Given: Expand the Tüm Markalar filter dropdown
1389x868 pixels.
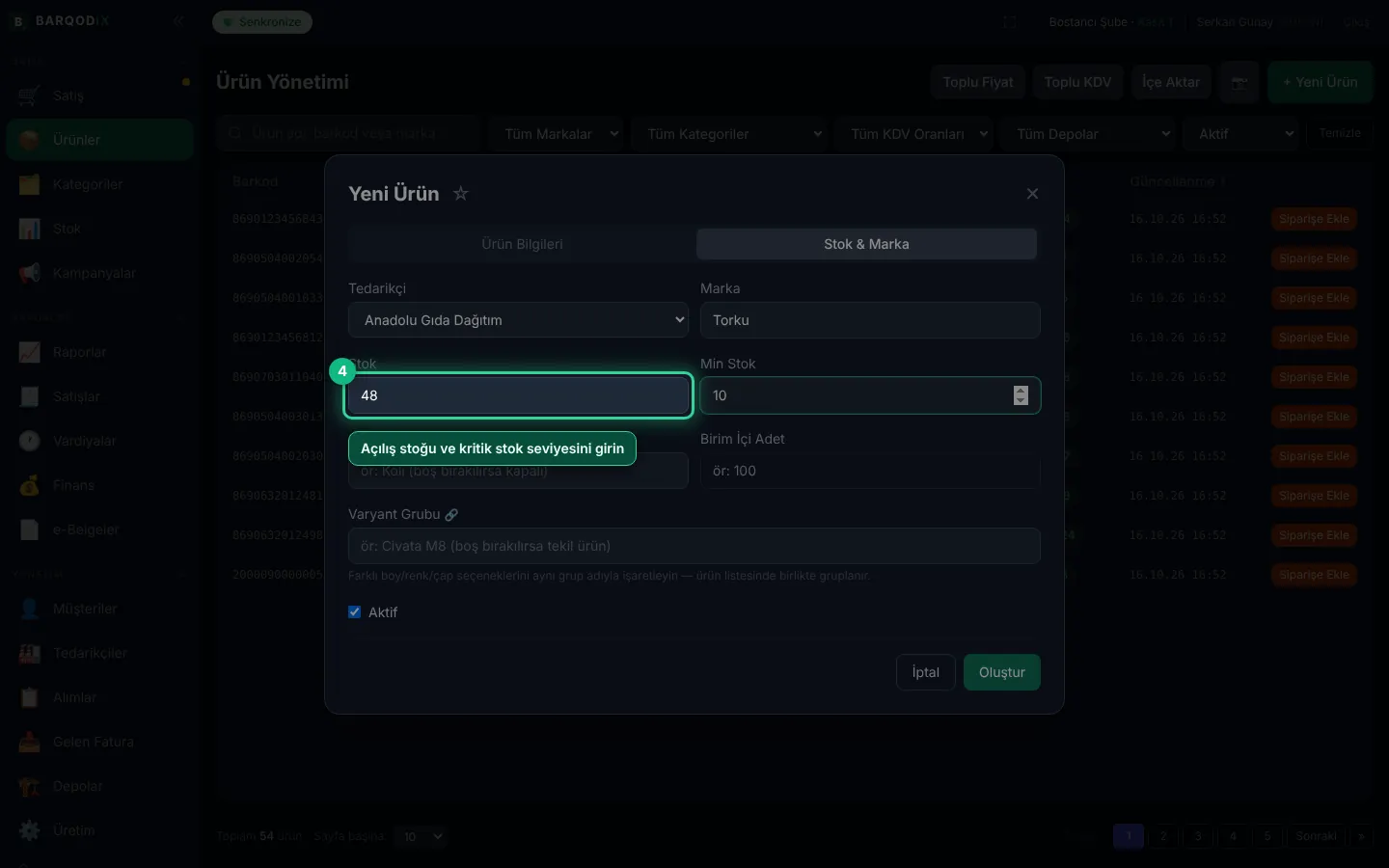Looking at the screenshot, I should tap(558, 134).
